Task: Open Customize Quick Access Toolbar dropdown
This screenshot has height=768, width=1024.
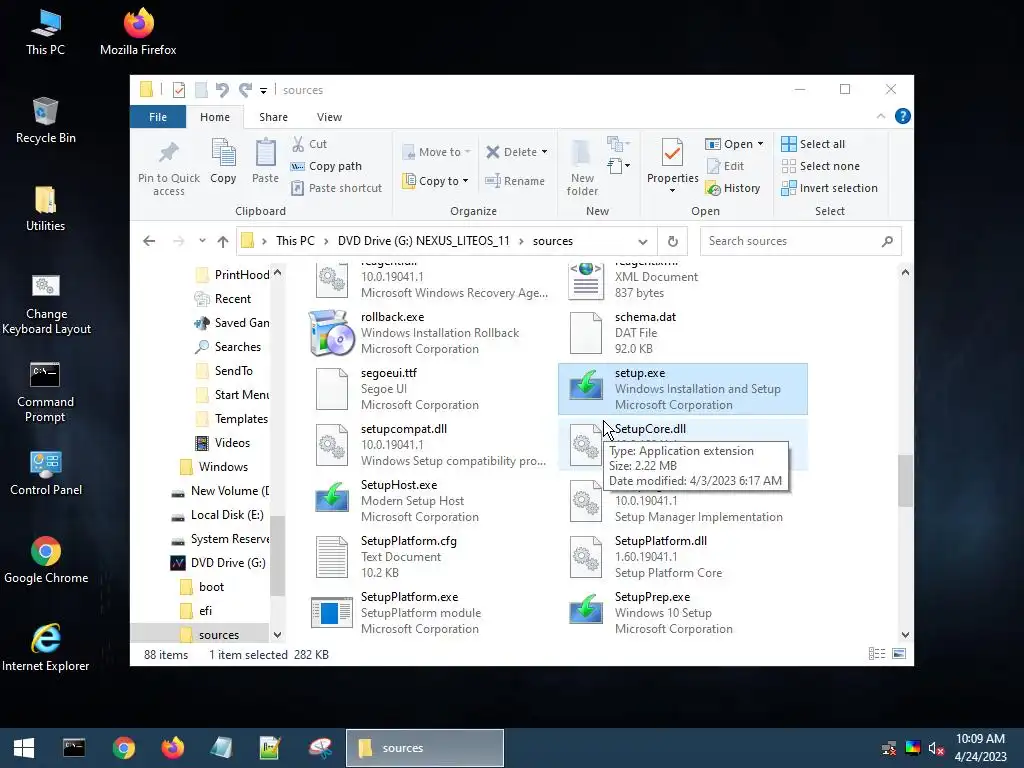Action: click(263, 90)
